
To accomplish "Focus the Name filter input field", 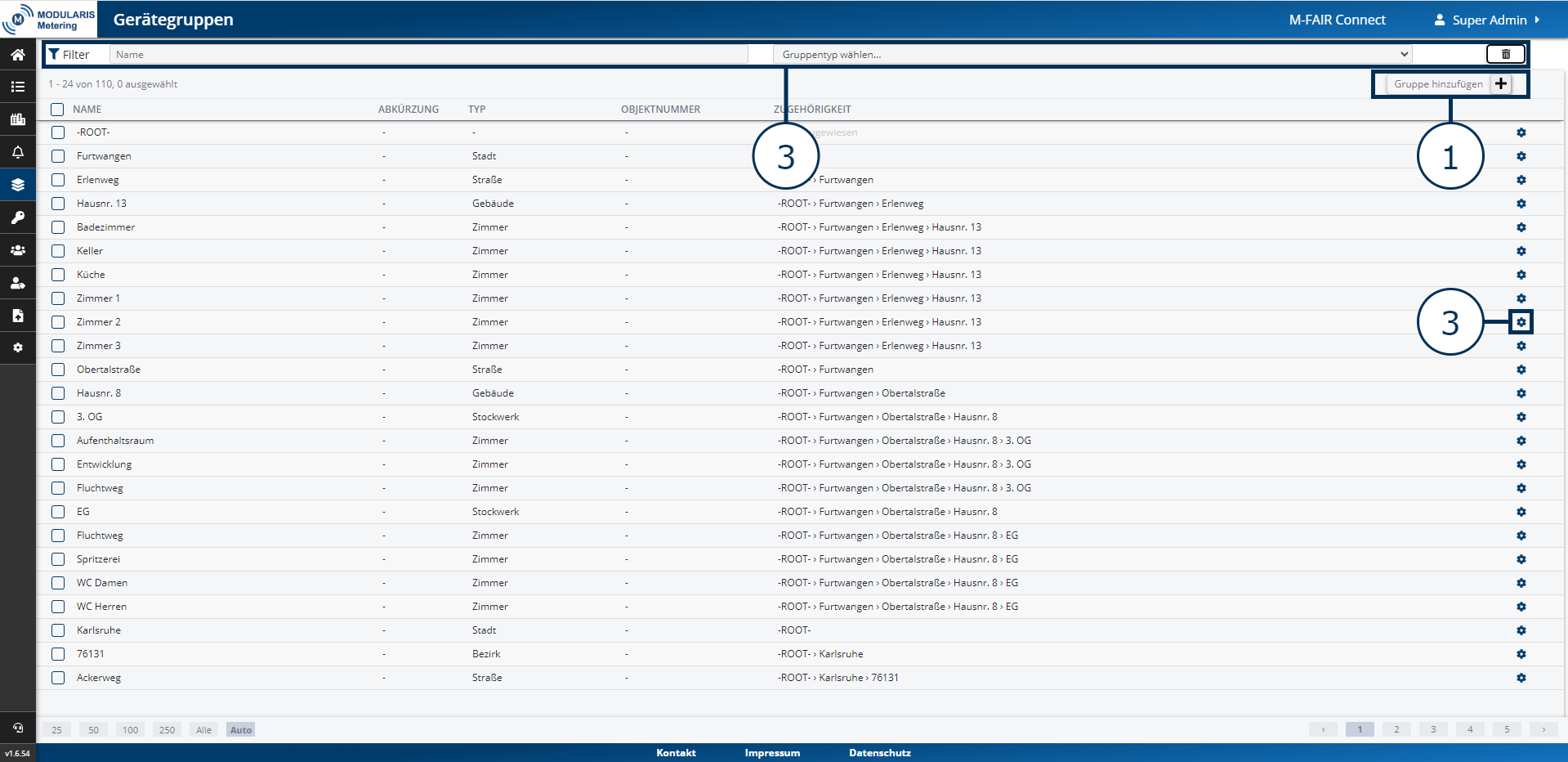I will click(428, 55).
